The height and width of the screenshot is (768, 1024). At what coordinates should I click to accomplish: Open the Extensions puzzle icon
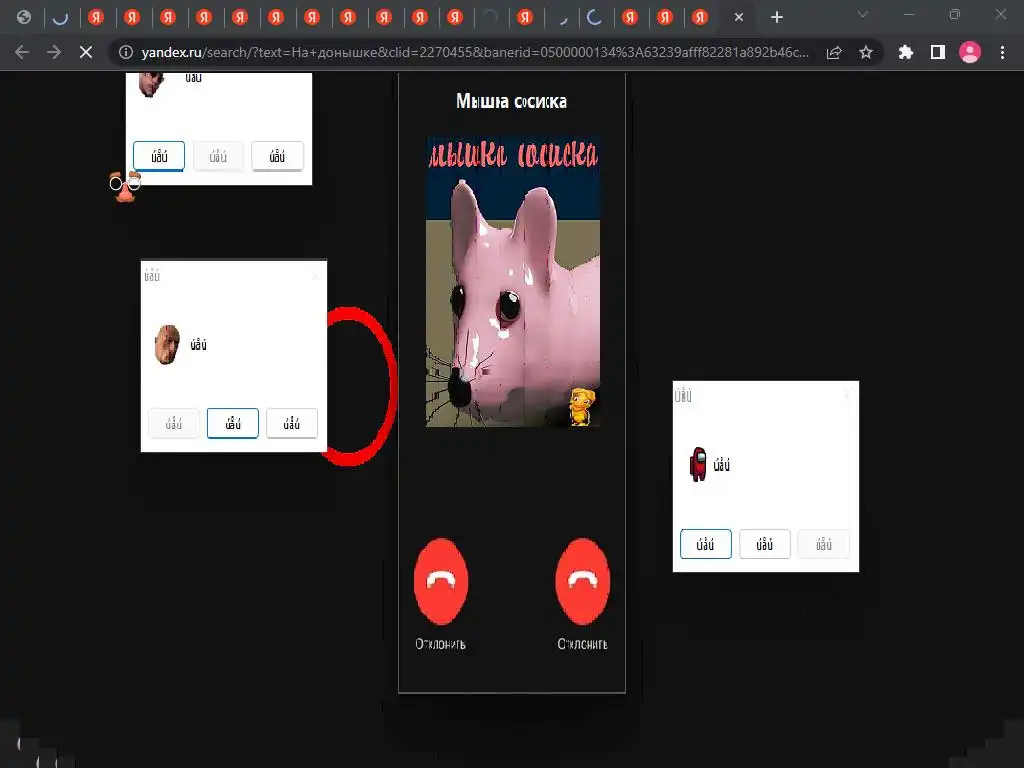[906, 52]
